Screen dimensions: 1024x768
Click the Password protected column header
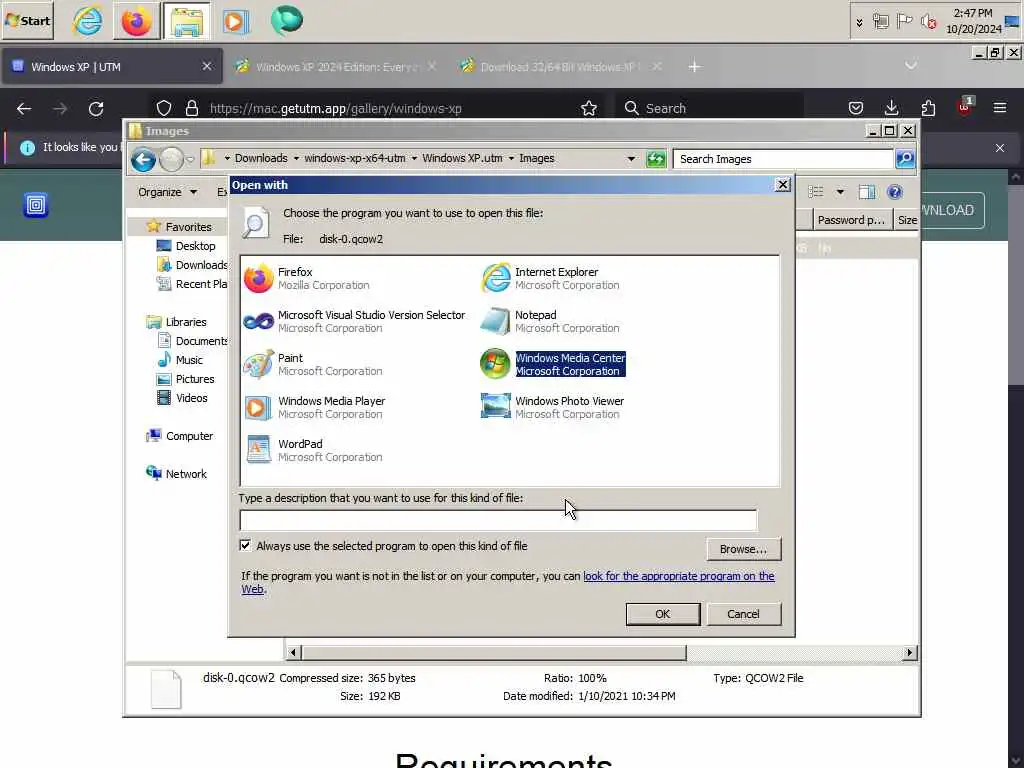tap(851, 220)
